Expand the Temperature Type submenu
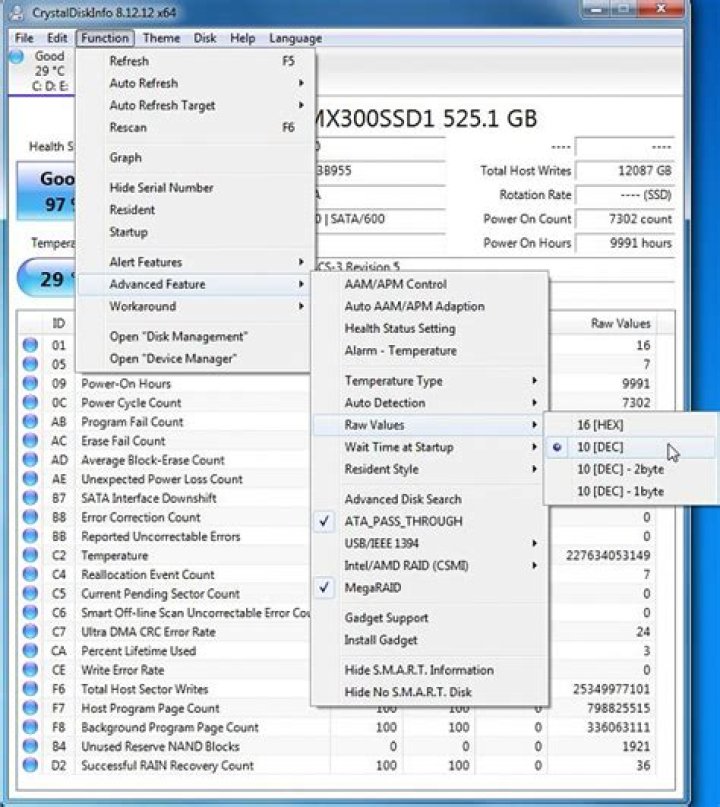This screenshot has width=720, height=807. point(430,381)
